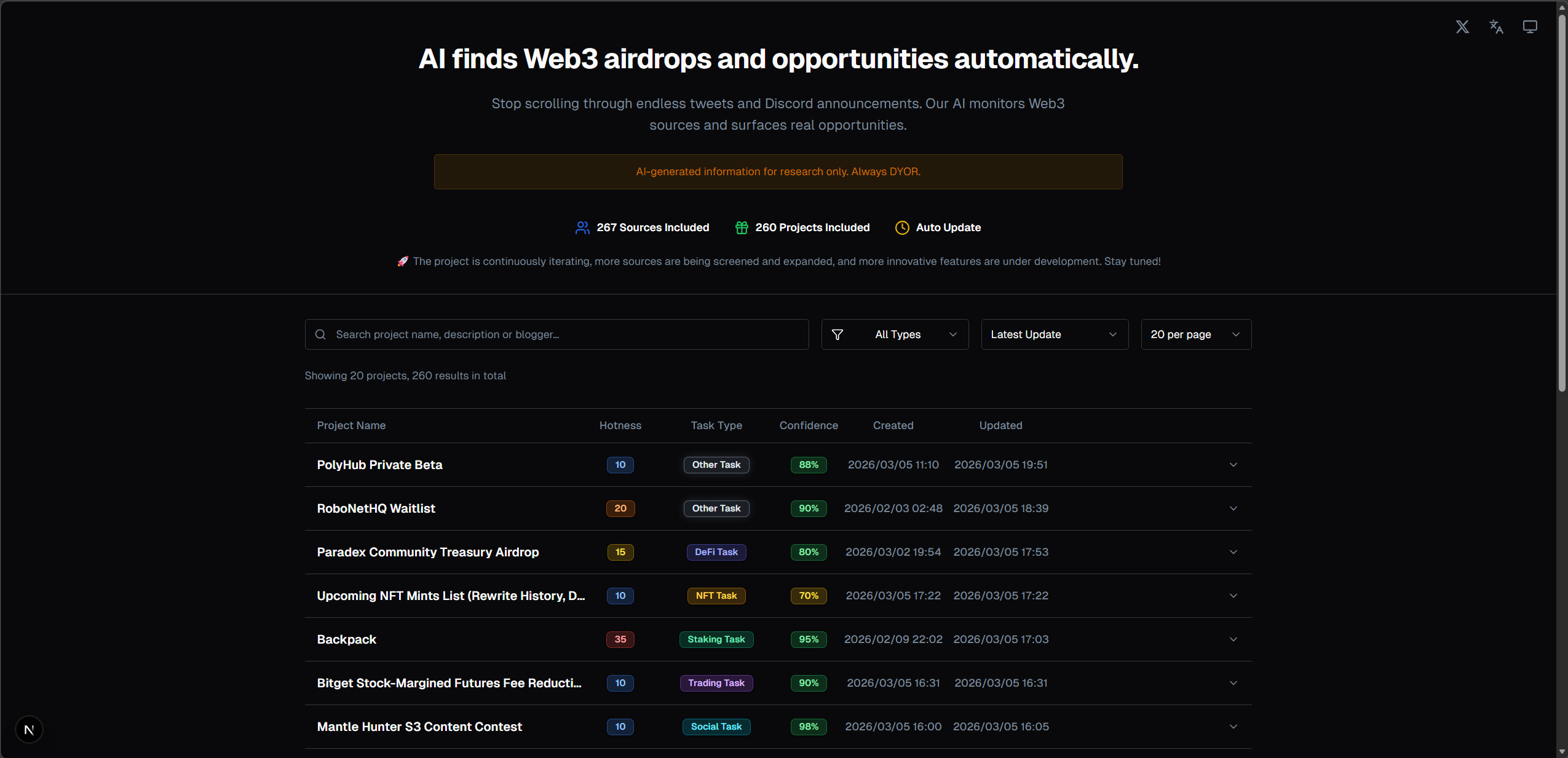Expand the Mantle Hunter S3 Content Contest row
This screenshot has width=1568, height=758.
point(1233,727)
